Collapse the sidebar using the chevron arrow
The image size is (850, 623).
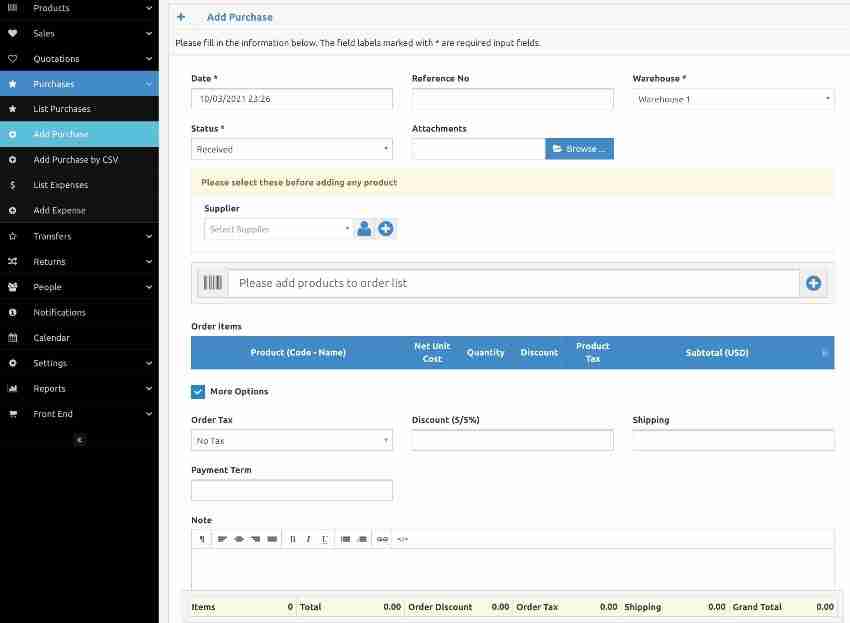[79, 440]
